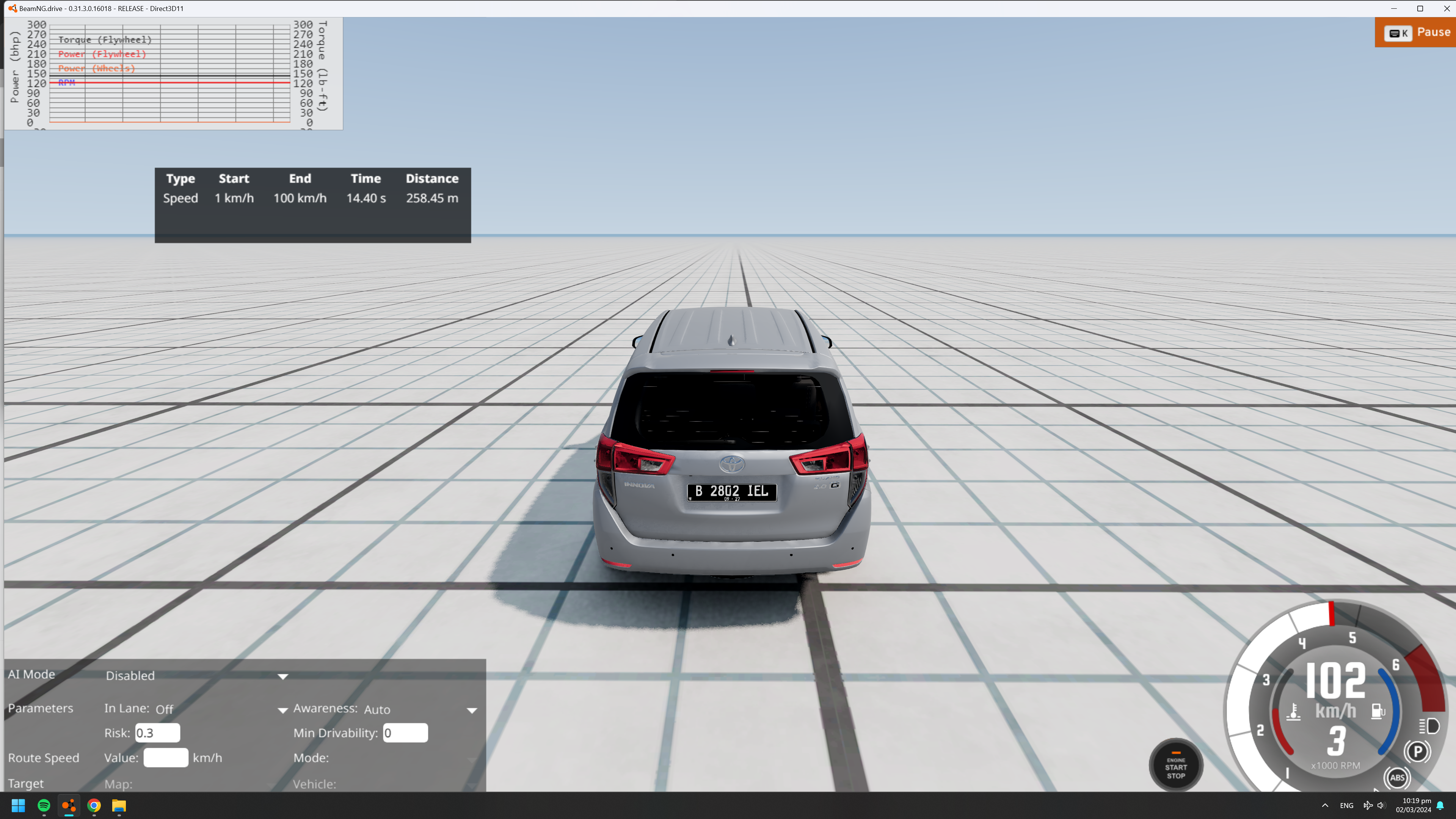Click the Route Speed Value field
1456x819 pixels.
(166, 758)
